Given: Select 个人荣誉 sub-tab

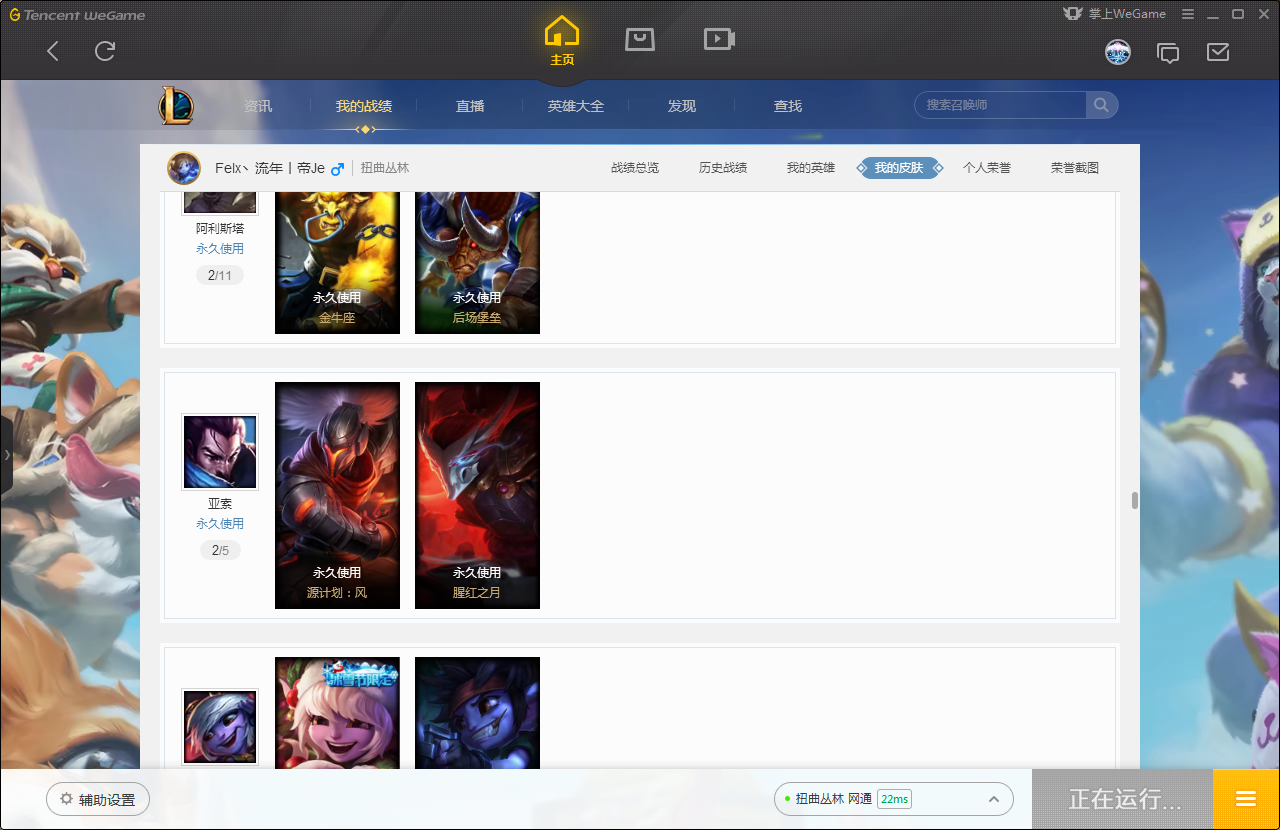Looking at the screenshot, I should click(987, 168).
